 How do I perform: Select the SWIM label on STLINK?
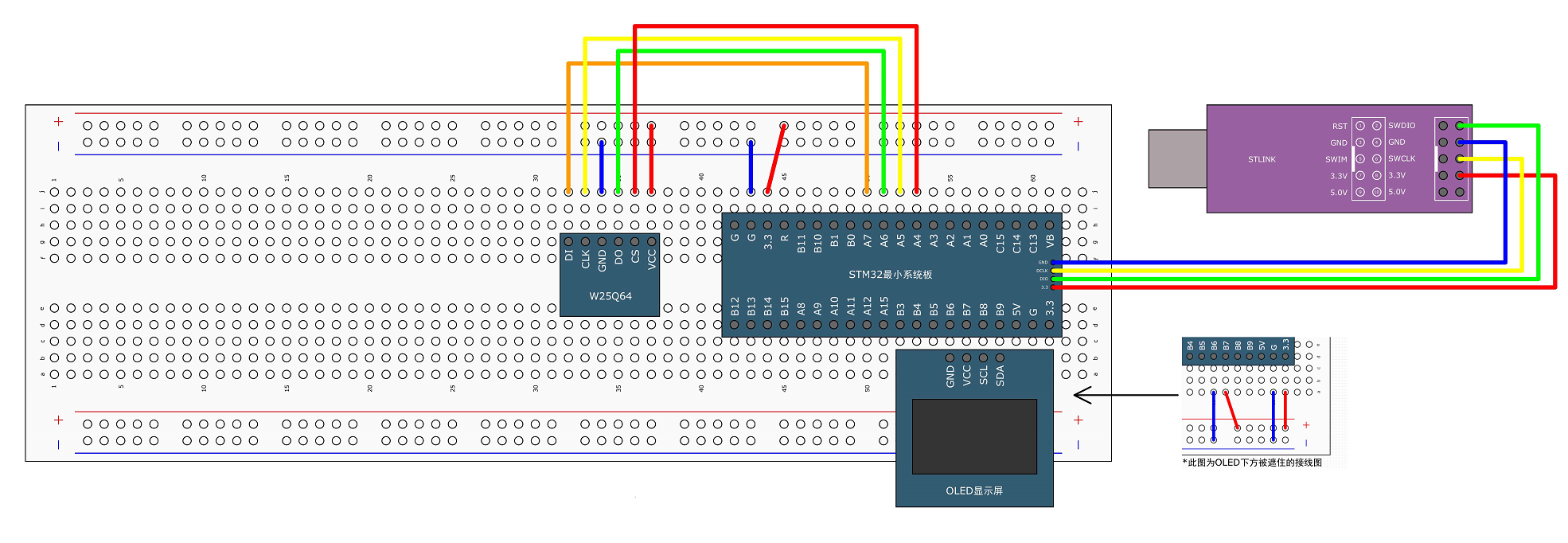click(x=1336, y=159)
